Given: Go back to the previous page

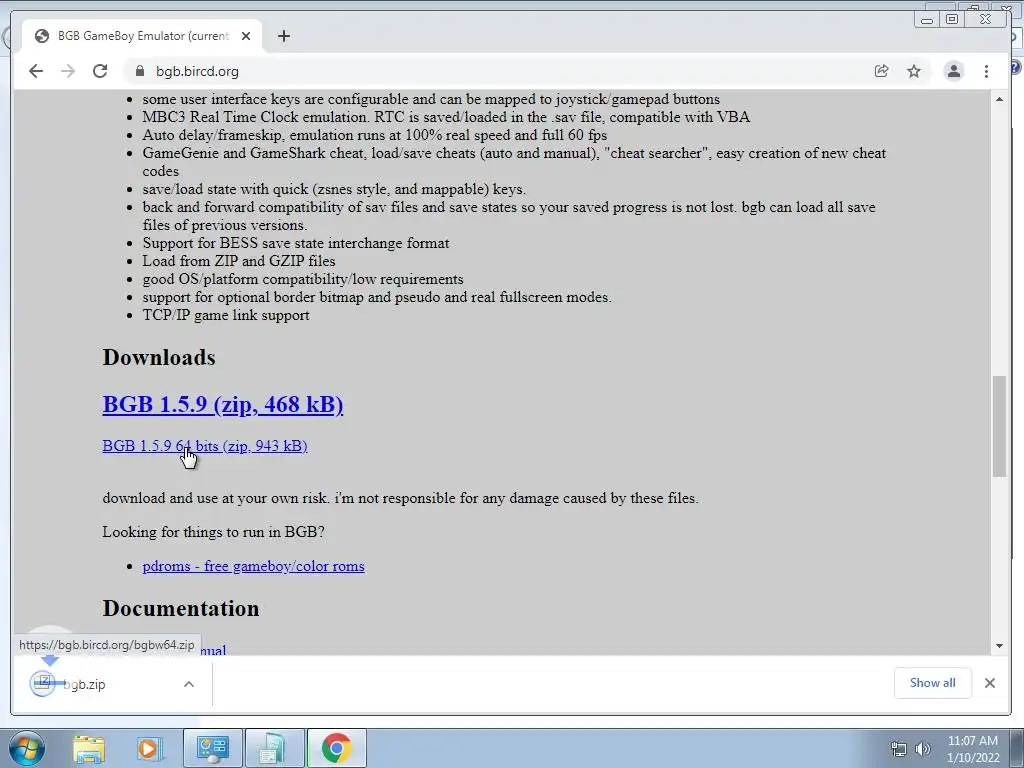Looking at the screenshot, I should pyautogui.click(x=36, y=71).
